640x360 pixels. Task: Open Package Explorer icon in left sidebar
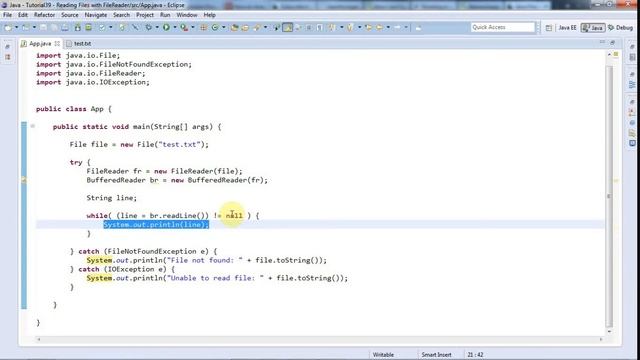tap(7, 58)
